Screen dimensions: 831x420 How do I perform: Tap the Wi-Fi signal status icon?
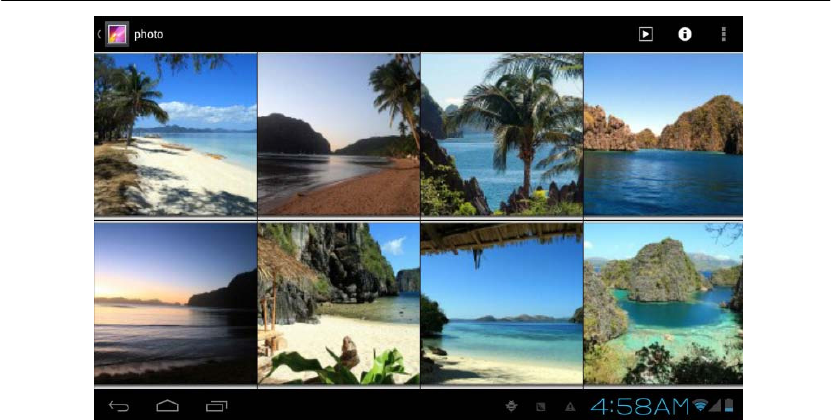pos(700,406)
